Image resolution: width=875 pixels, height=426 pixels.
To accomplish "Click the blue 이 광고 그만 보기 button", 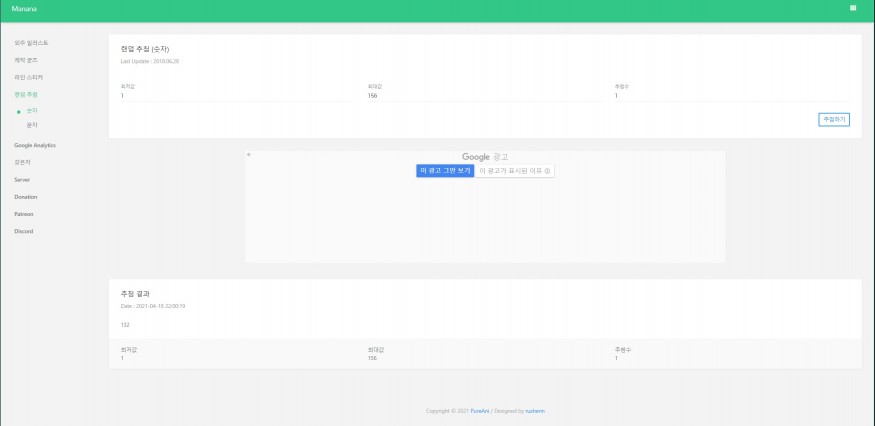I will point(444,171).
